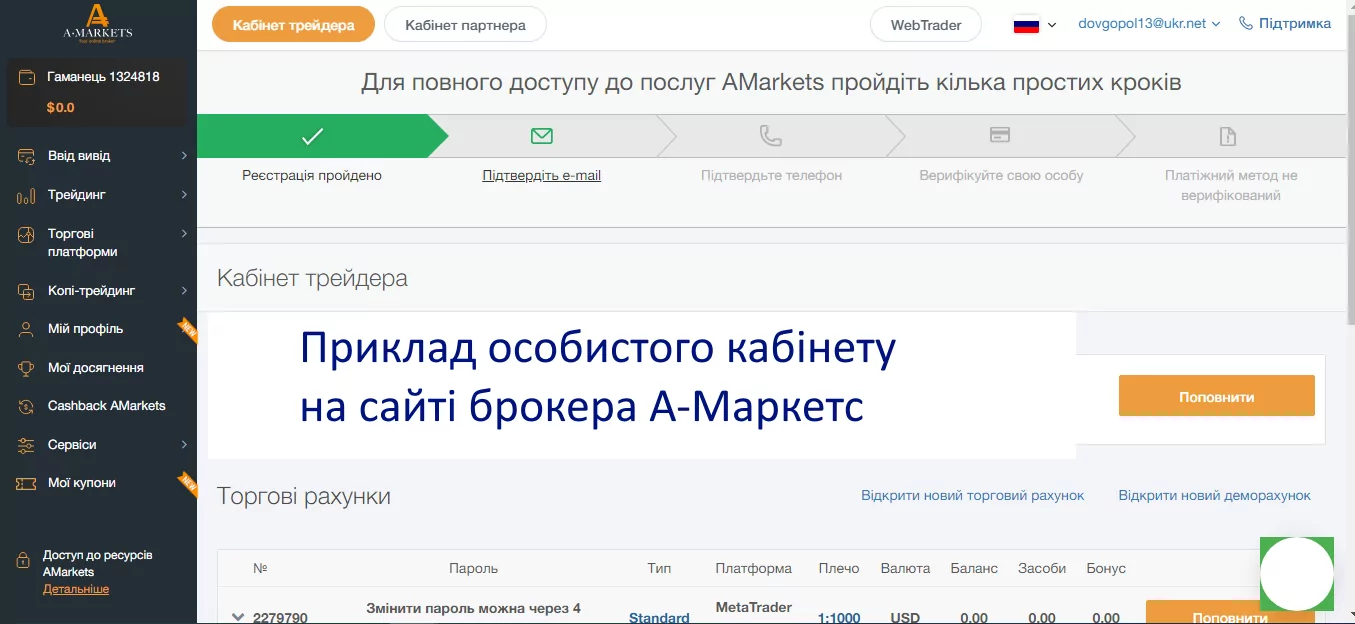Click the A-Markets logo

[x=97, y=24]
